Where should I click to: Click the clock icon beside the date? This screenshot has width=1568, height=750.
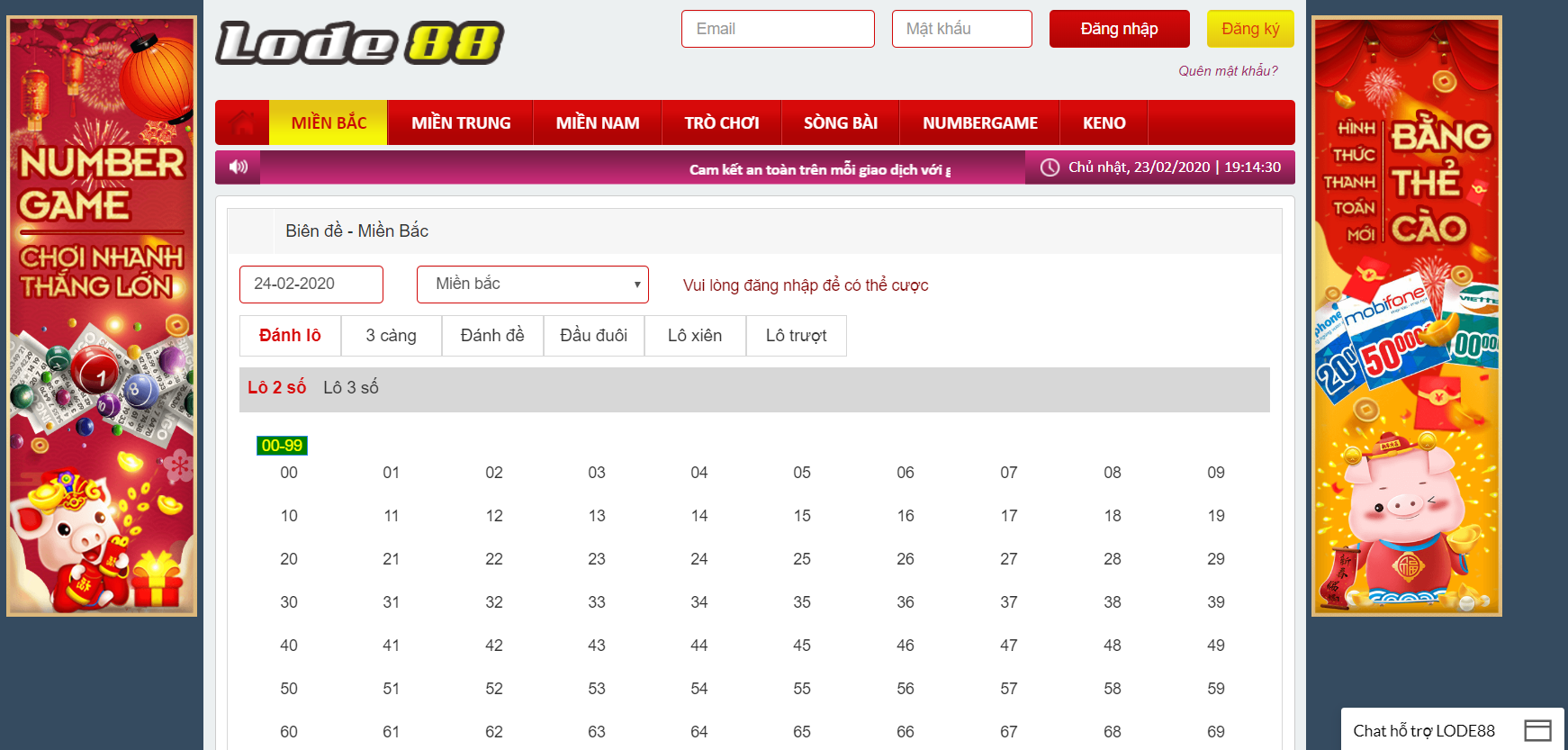tap(1050, 167)
